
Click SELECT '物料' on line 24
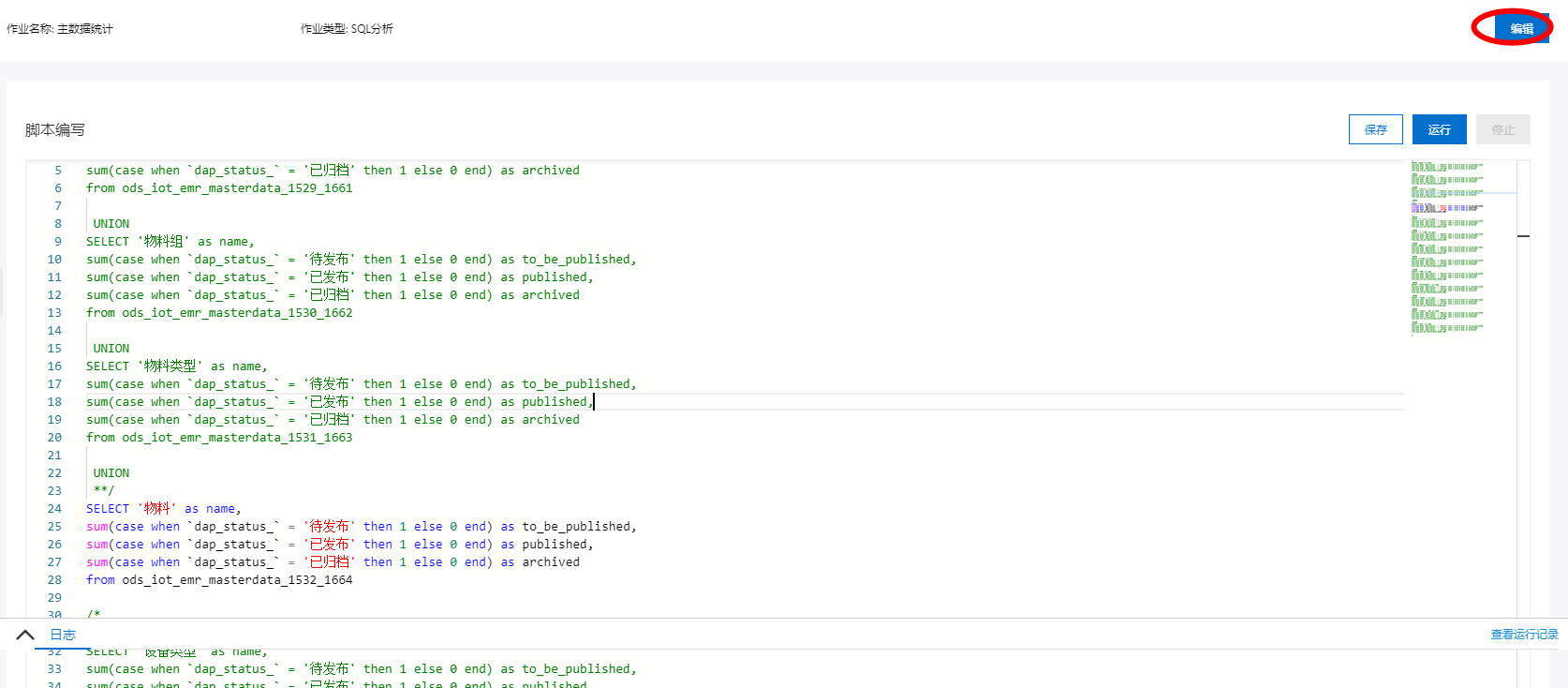click(131, 509)
